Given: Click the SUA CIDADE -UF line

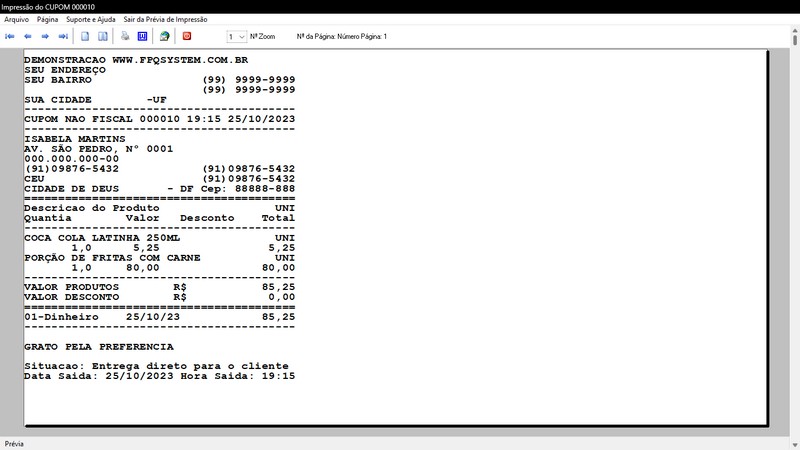Looking at the screenshot, I should (x=95, y=100).
